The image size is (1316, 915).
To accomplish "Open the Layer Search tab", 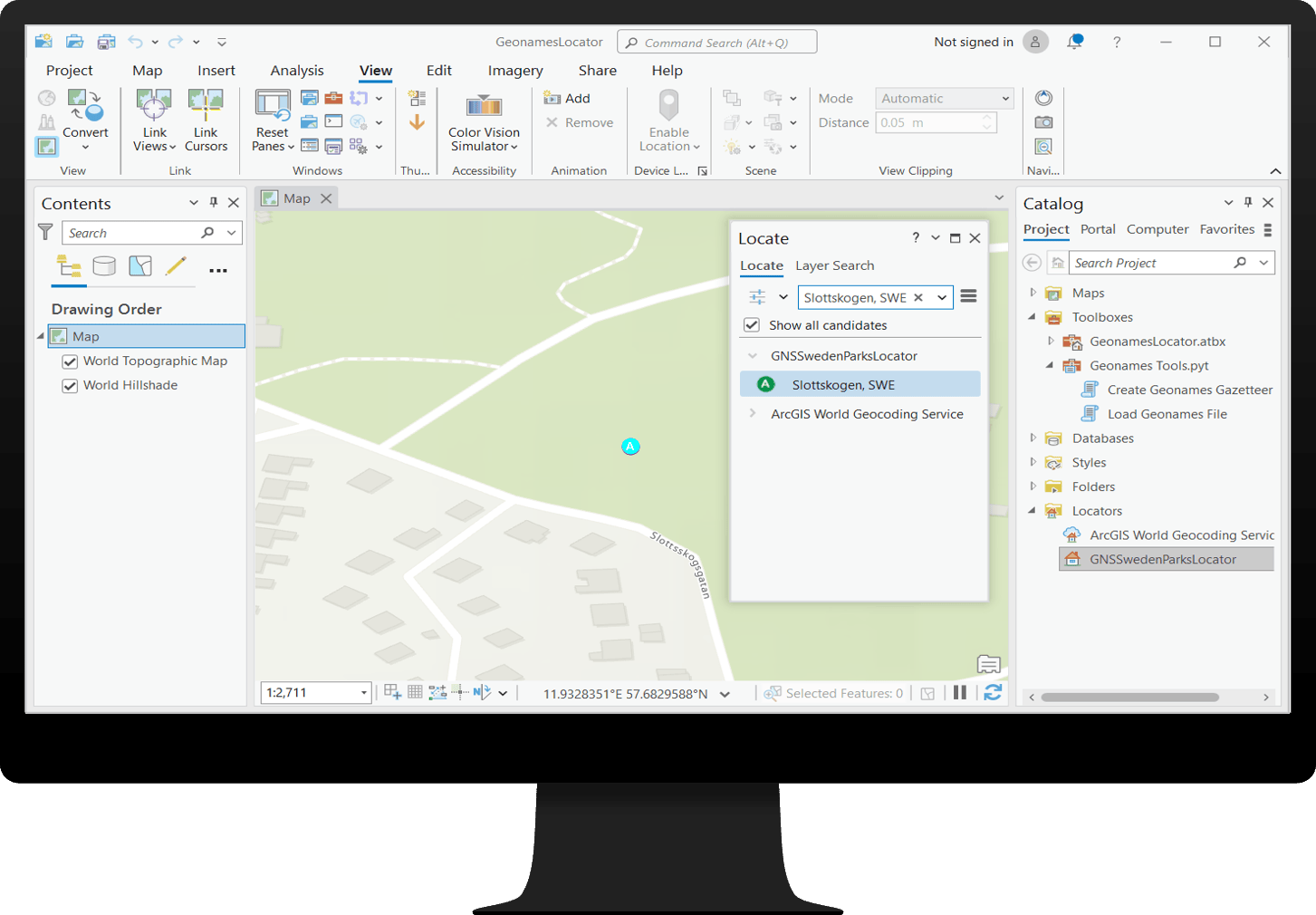I will pos(835,265).
